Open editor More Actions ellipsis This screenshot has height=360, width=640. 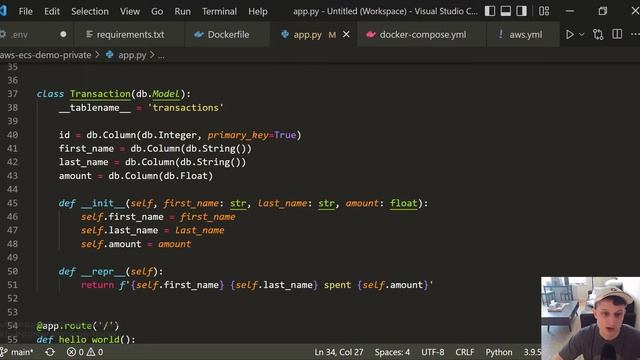point(635,35)
